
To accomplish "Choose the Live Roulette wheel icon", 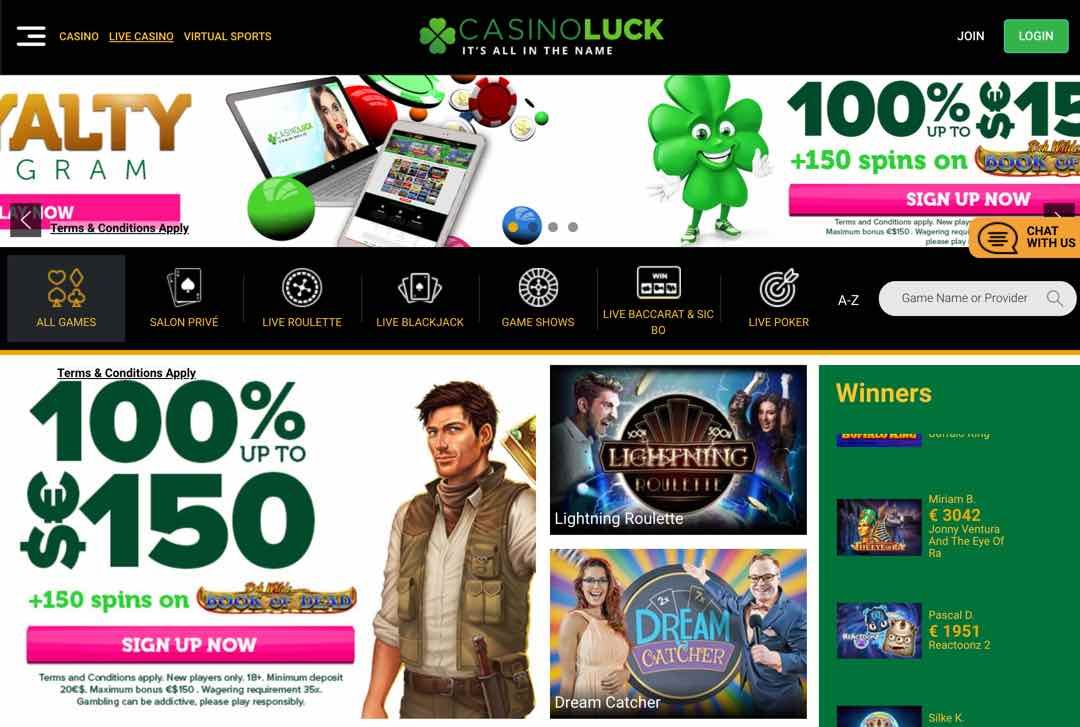I will (302, 287).
